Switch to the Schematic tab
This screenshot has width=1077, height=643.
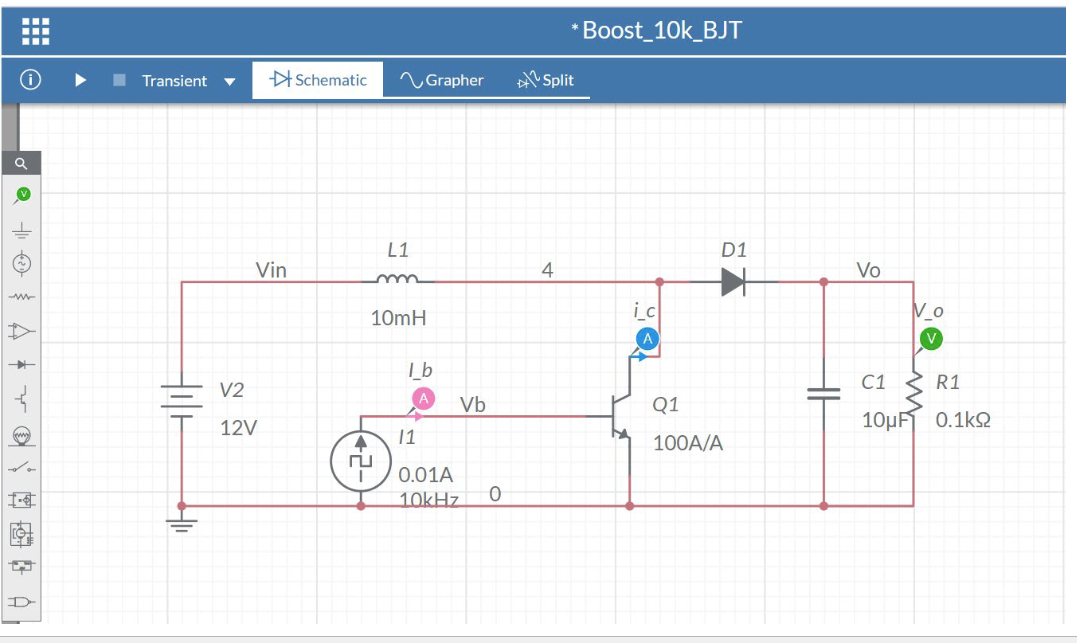point(317,80)
